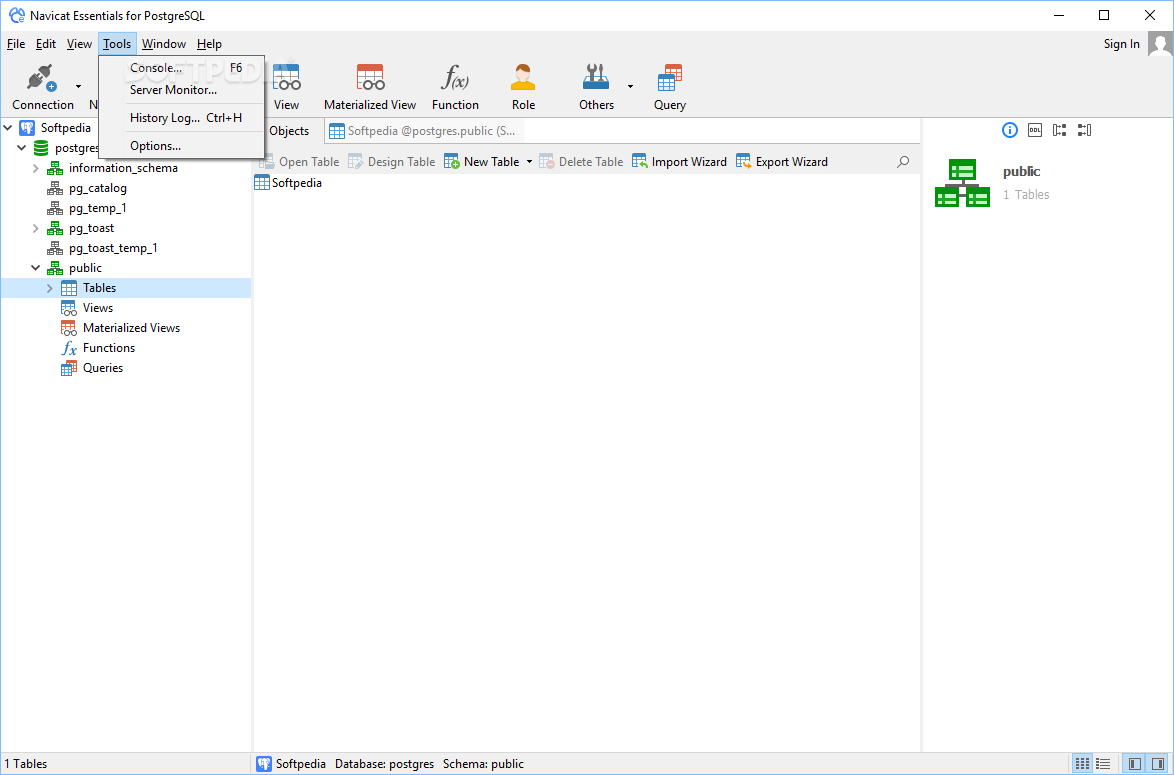Viewport: 1174px width, 775px height.
Task: Switch to the Objects tab
Action: point(288,131)
